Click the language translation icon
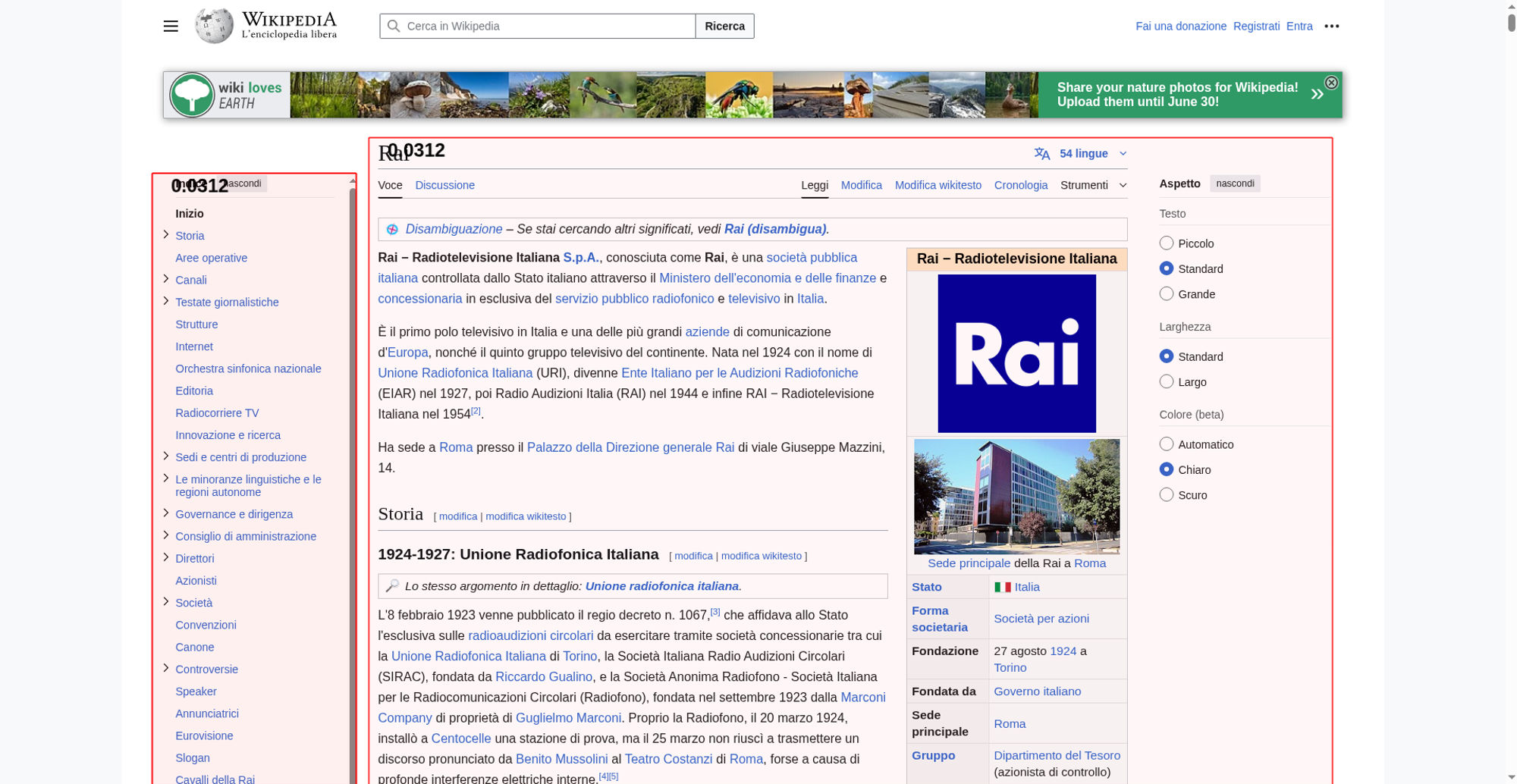This screenshot has width=1517, height=784. (1042, 154)
